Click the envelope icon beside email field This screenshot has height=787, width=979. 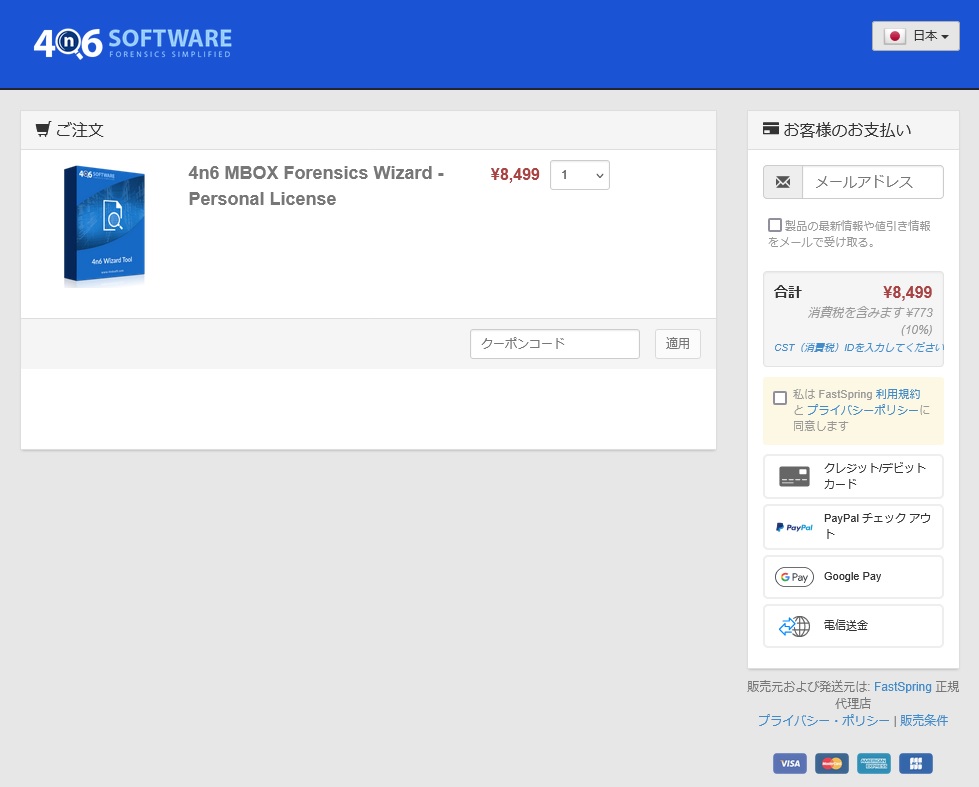783,182
